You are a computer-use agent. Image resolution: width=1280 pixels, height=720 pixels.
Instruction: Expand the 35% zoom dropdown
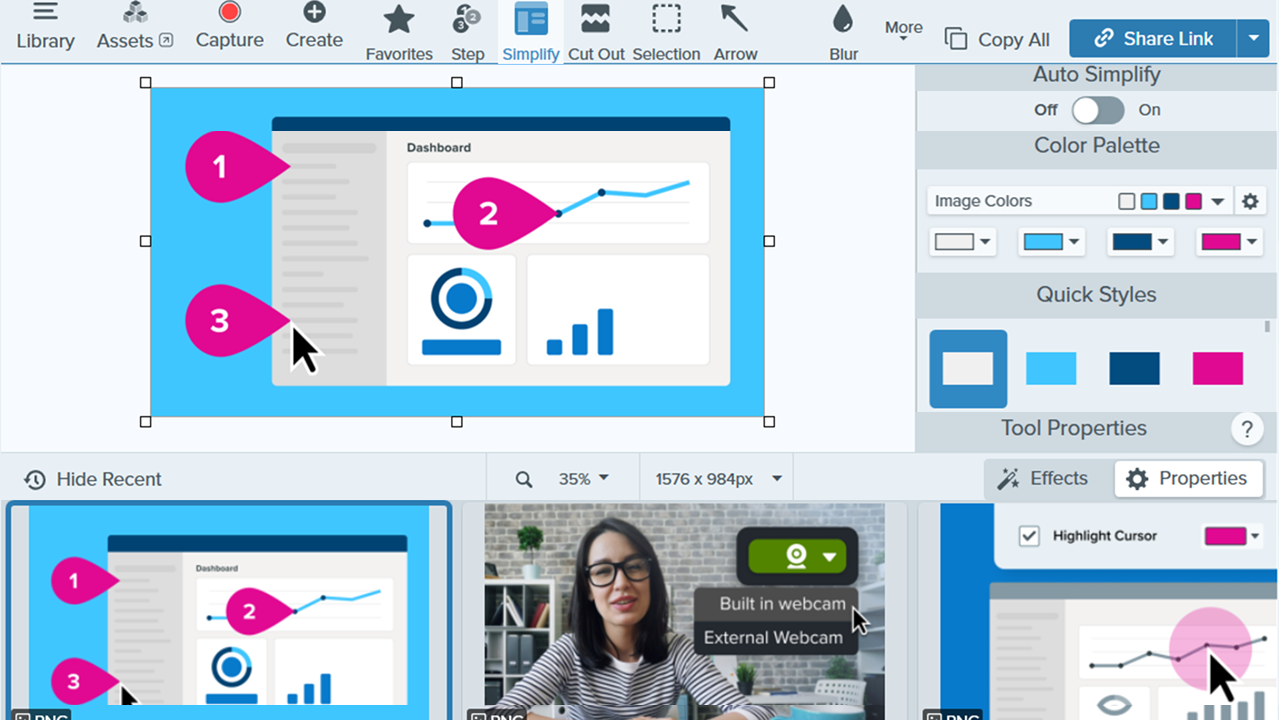(584, 479)
